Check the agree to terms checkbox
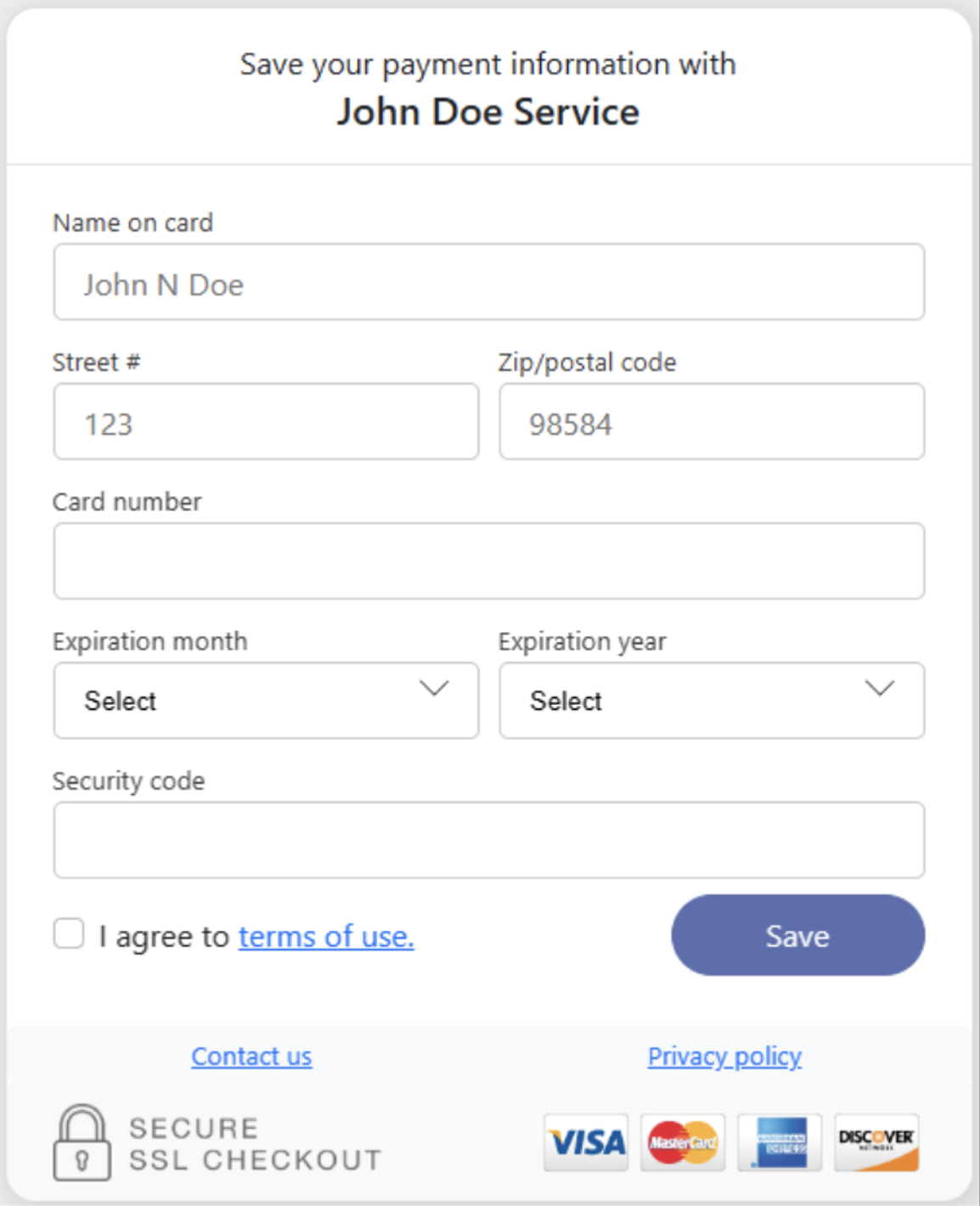The image size is (980, 1206). [69, 933]
